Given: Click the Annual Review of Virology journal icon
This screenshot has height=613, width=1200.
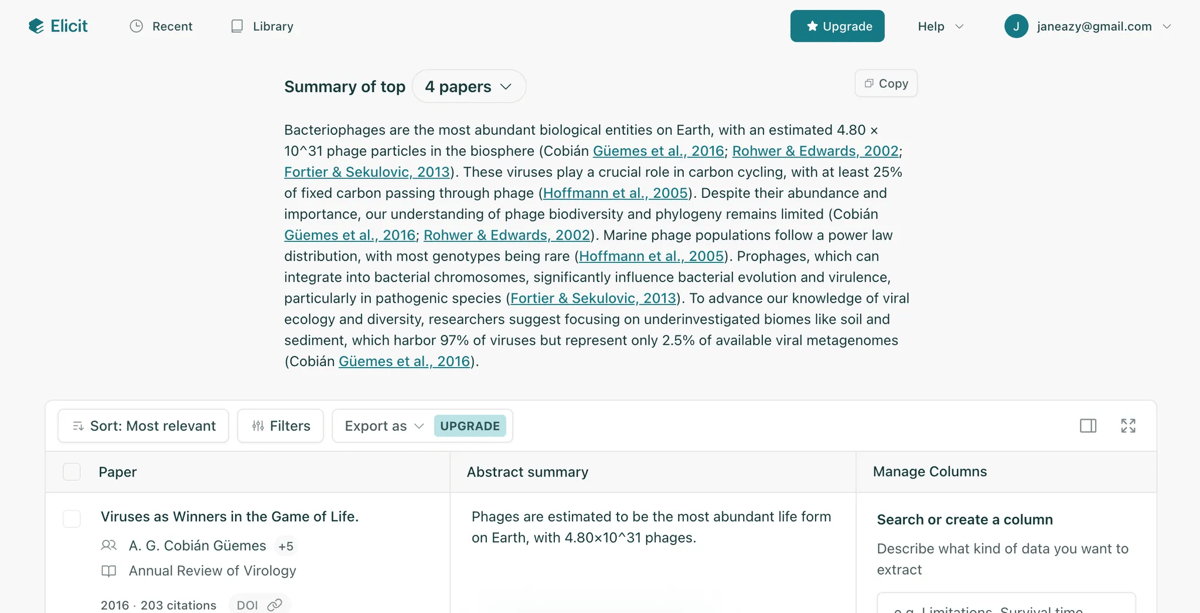Looking at the screenshot, I should click(x=109, y=571).
